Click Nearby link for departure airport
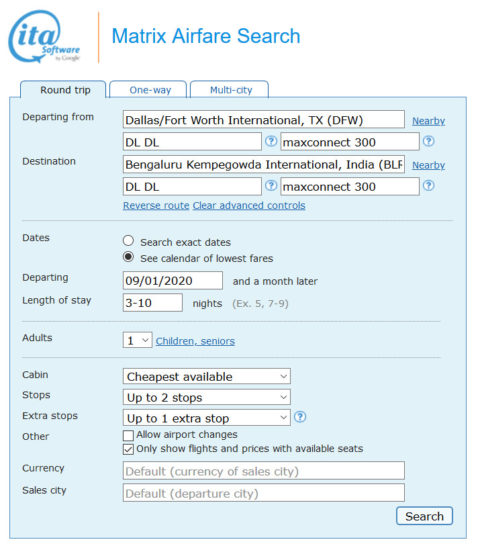 coord(428,121)
